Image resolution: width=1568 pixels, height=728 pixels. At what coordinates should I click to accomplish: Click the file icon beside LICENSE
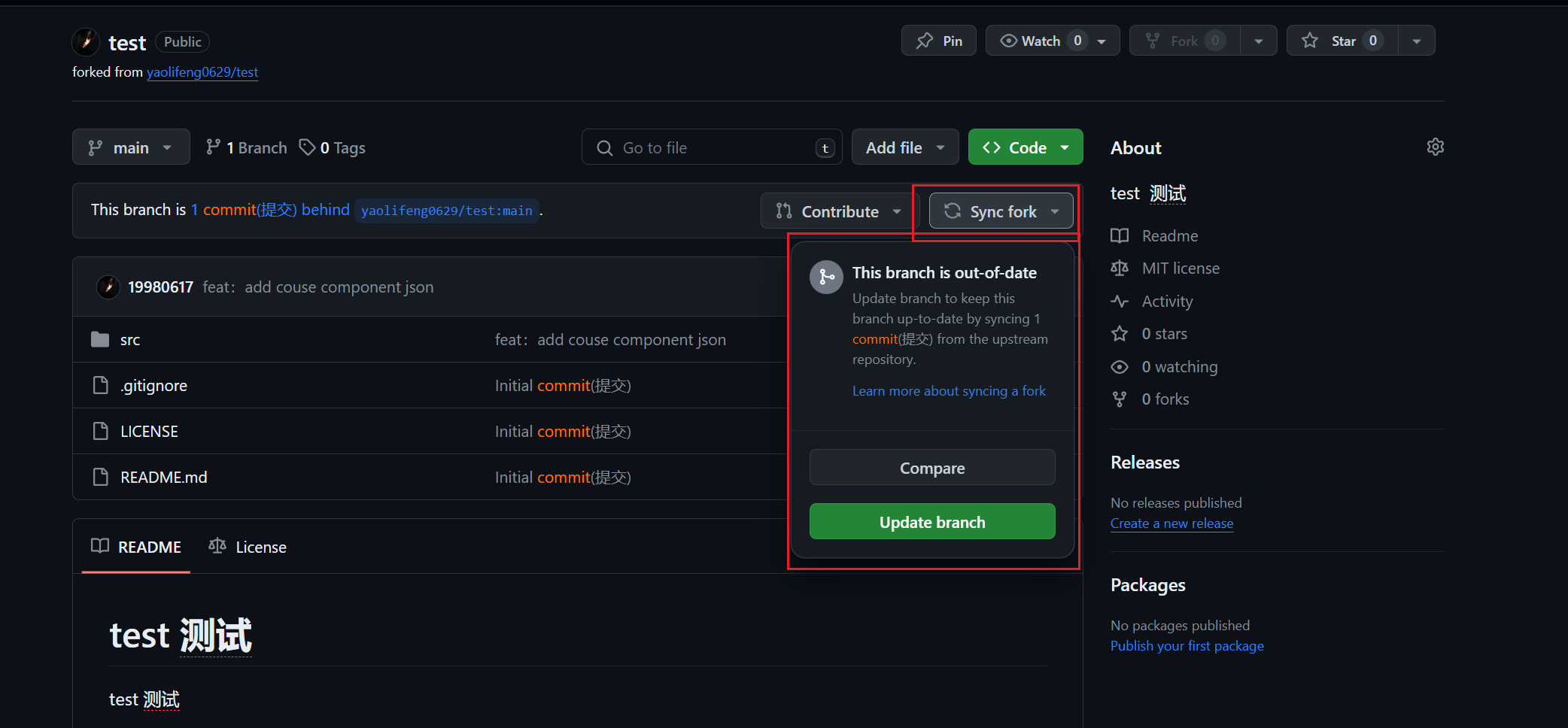point(100,432)
